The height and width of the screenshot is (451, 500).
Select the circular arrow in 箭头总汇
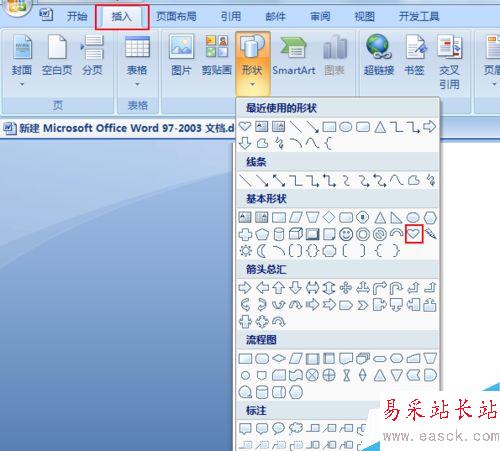(x=279, y=322)
